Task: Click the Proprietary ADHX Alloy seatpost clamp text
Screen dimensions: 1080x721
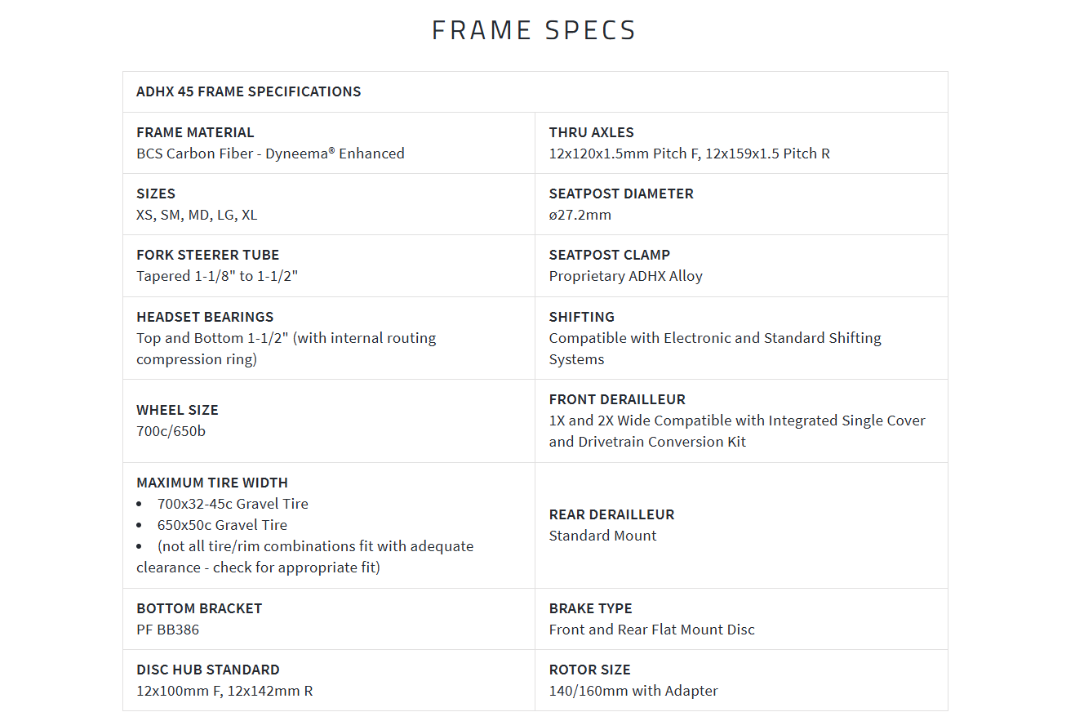Action: point(625,276)
